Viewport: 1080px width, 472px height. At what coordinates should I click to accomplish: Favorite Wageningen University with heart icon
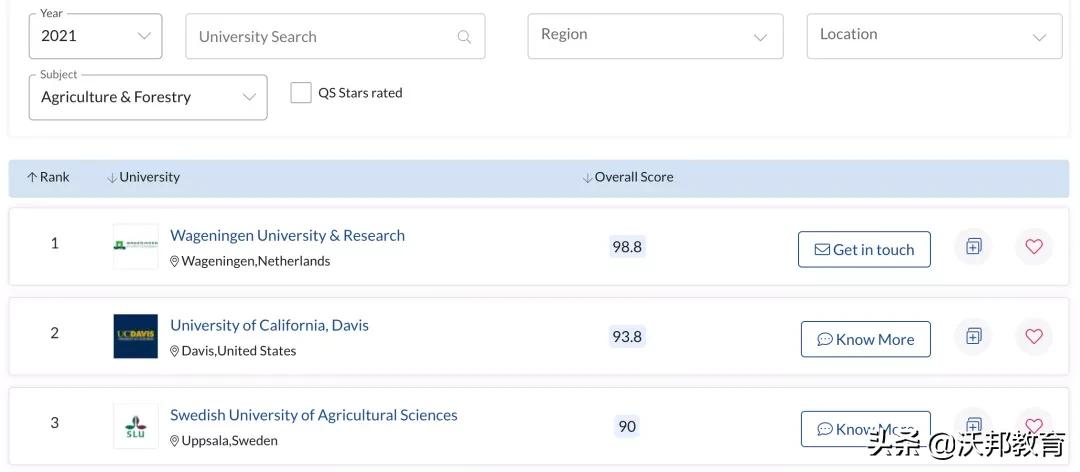click(x=1034, y=246)
